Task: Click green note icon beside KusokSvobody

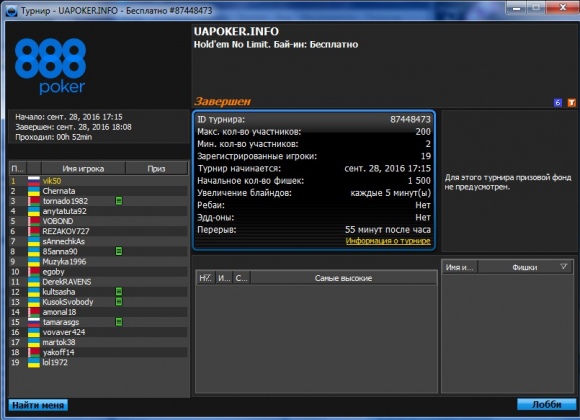Action: pos(119,302)
